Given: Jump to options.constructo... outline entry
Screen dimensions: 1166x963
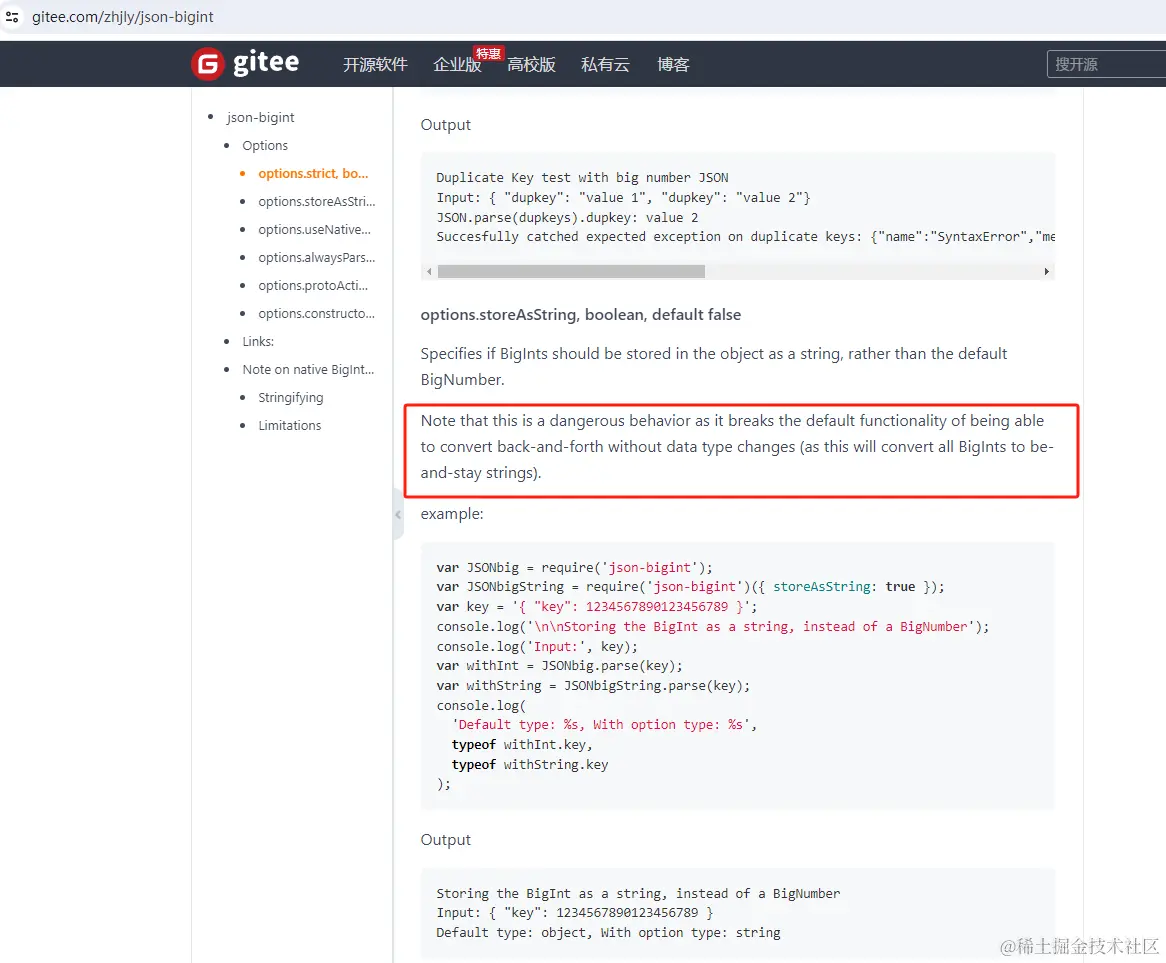Looking at the screenshot, I should tap(317, 314).
